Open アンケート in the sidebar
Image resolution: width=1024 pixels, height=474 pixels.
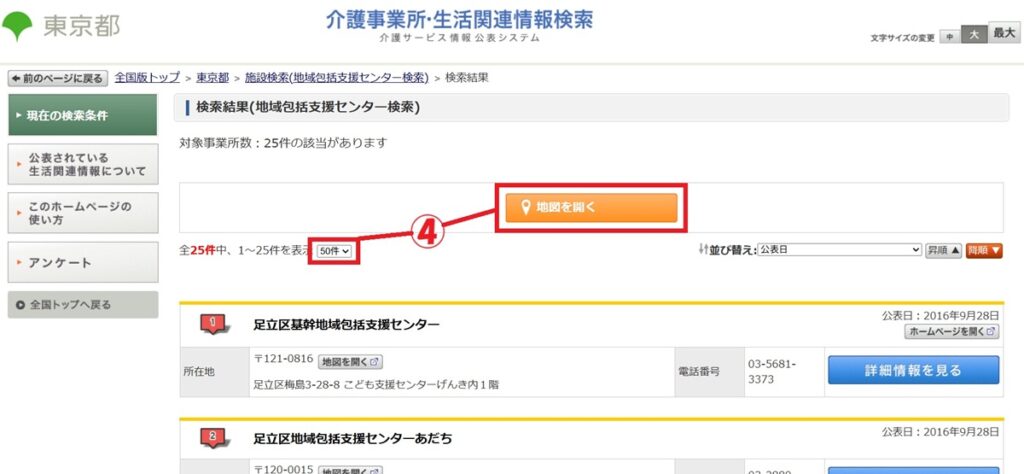83,262
